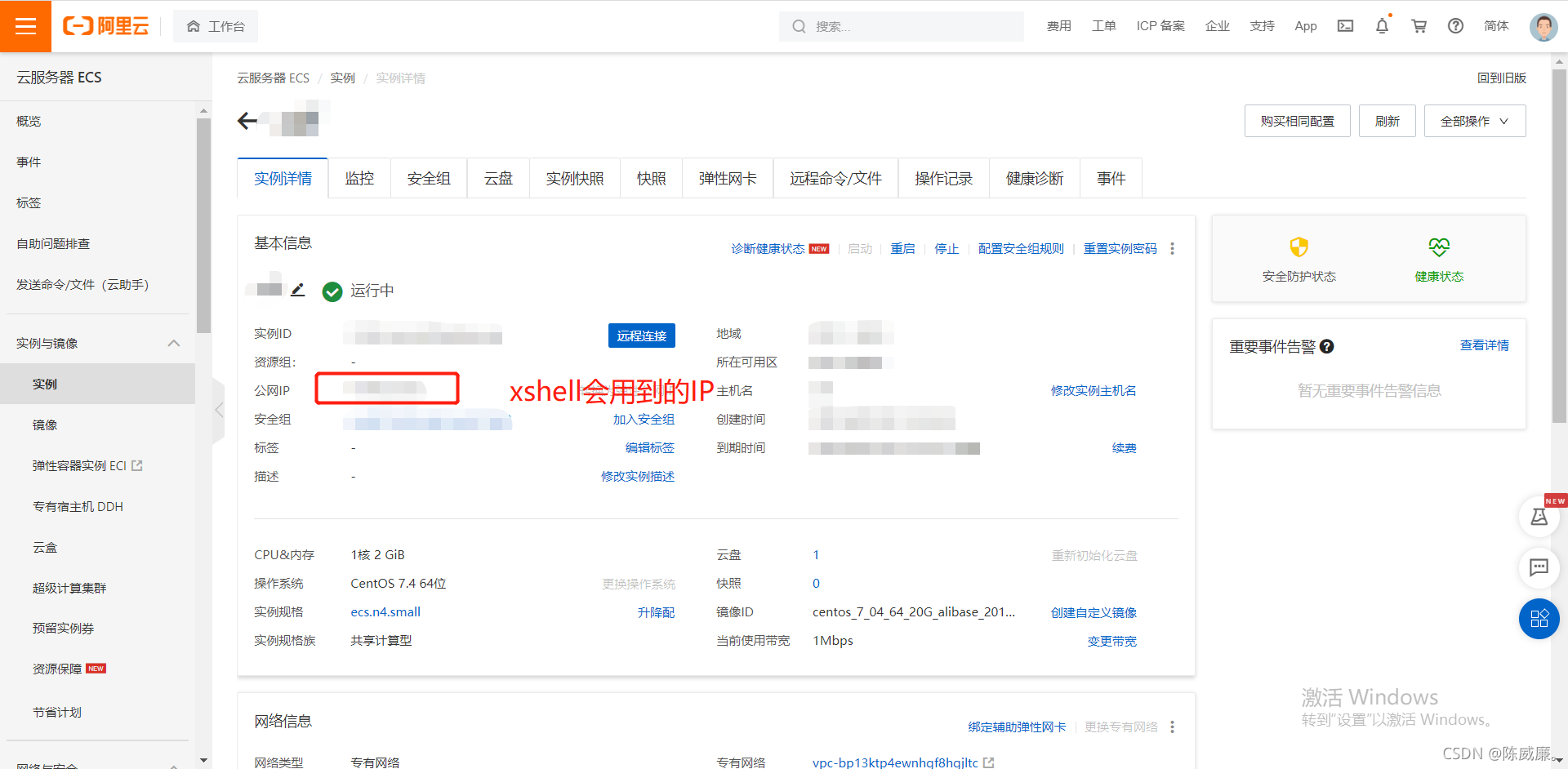Open the hamburger navigation menu

coord(26,25)
